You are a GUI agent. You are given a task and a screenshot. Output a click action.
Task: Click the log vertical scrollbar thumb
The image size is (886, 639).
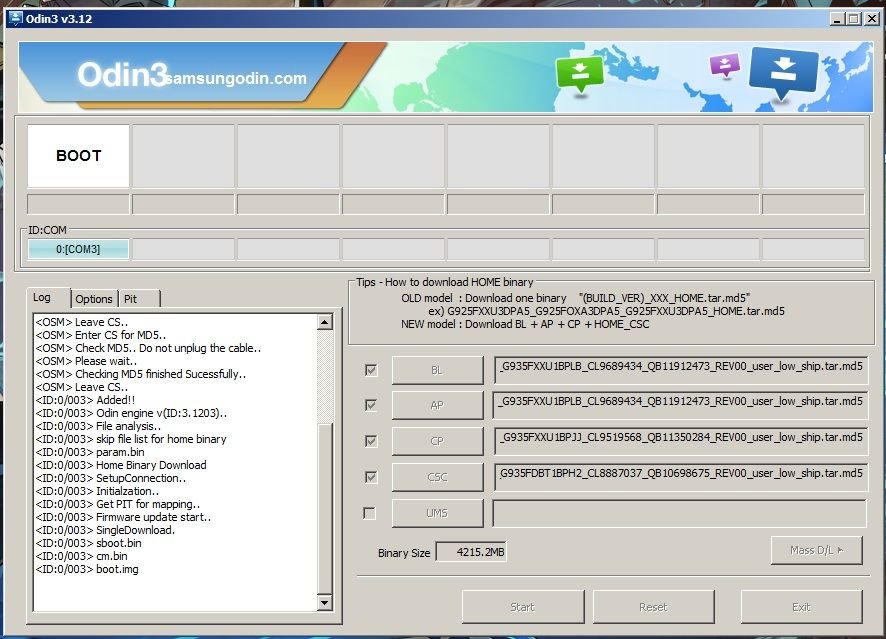click(325, 507)
